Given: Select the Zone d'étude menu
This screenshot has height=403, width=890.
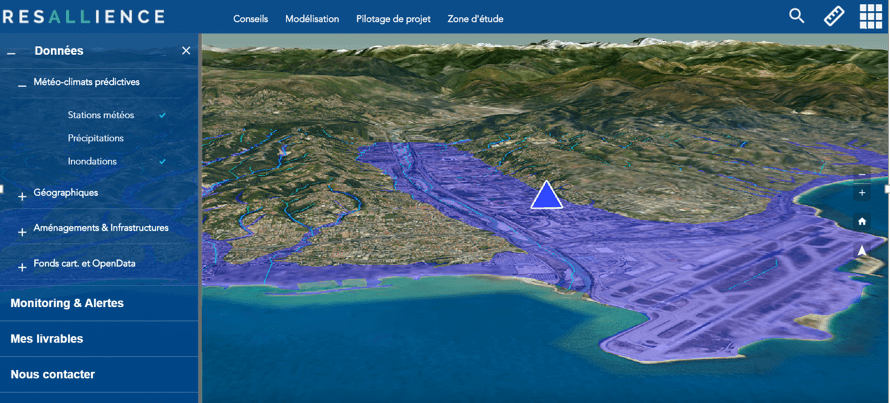Looking at the screenshot, I should pos(475,19).
